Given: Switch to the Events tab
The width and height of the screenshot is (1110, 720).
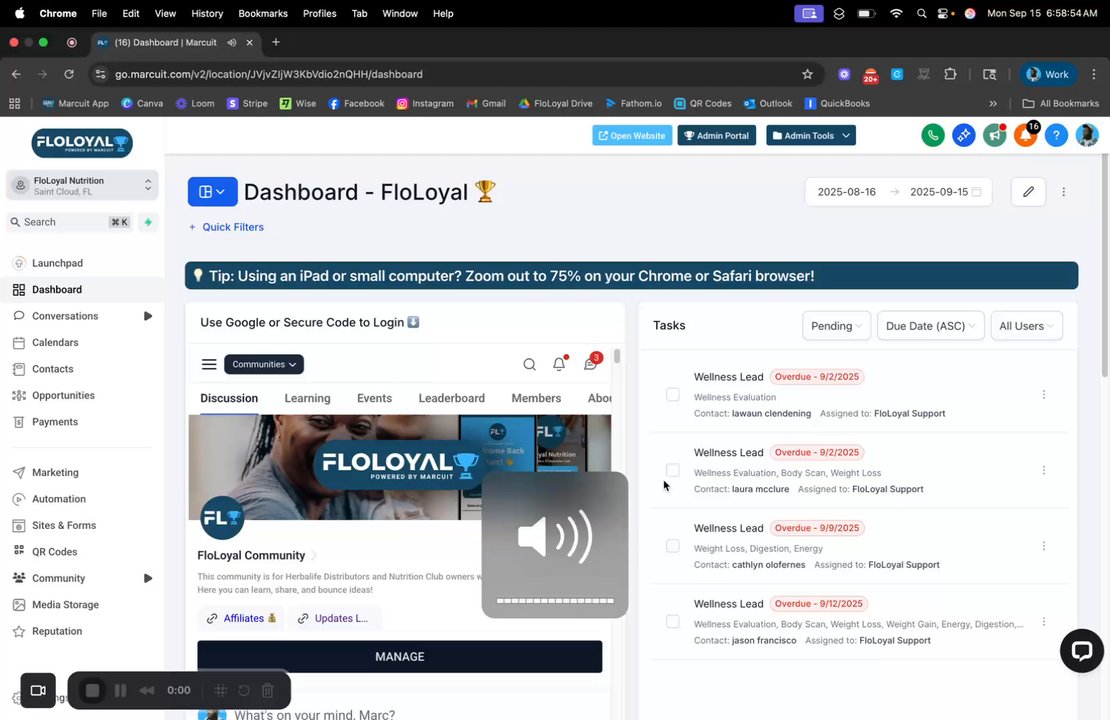Looking at the screenshot, I should pyautogui.click(x=374, y=398).
